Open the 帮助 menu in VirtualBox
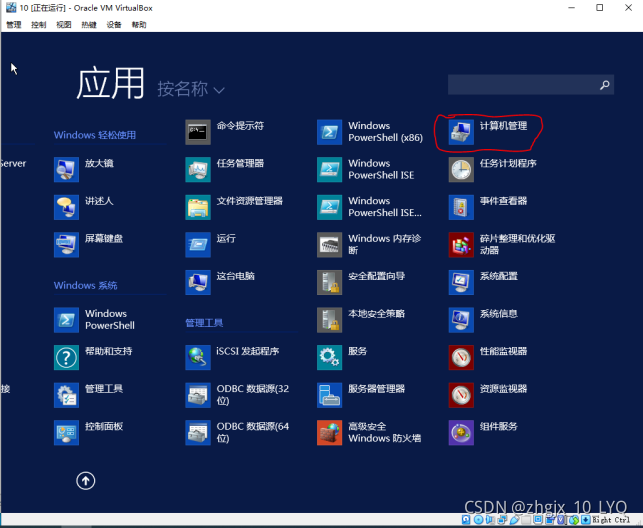643x528 pixels. (139, 25)
